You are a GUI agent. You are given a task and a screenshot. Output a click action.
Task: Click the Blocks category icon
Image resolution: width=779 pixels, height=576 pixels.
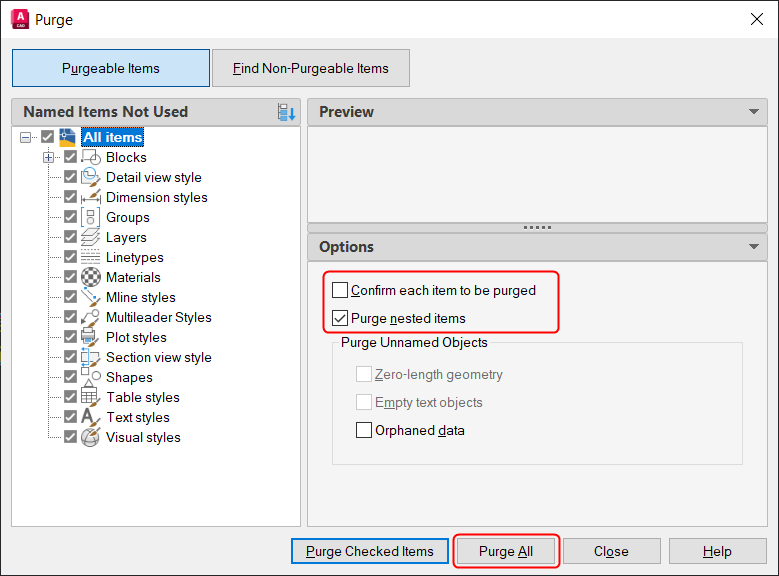(90, 157)
